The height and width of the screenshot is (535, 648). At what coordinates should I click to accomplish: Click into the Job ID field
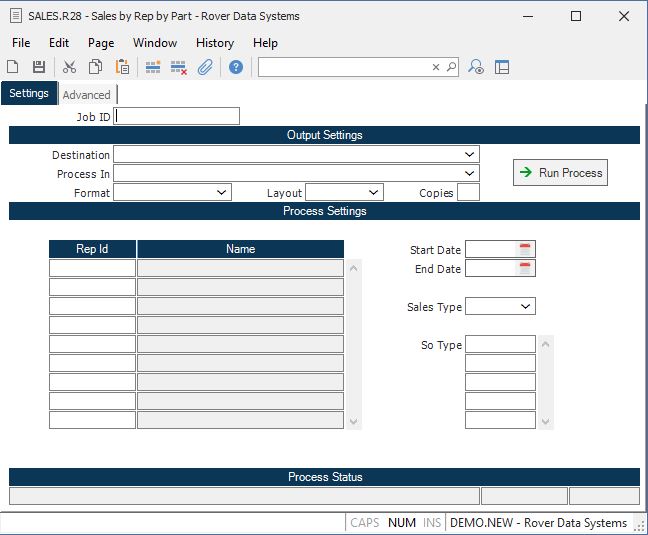(x=177, y=116)
